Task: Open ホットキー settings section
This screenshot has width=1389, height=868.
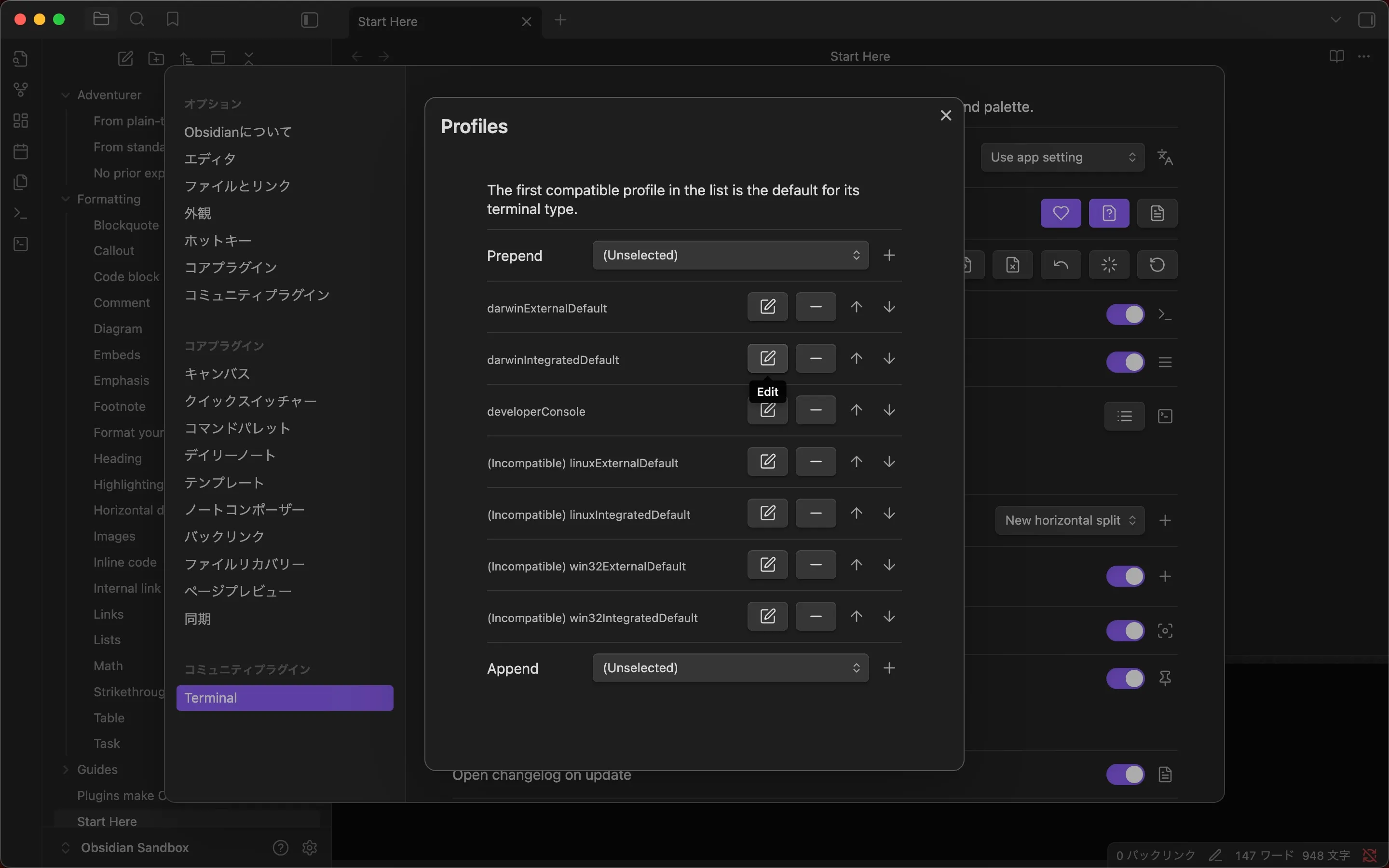Action: pyautogui.click(x=218, y=241)
